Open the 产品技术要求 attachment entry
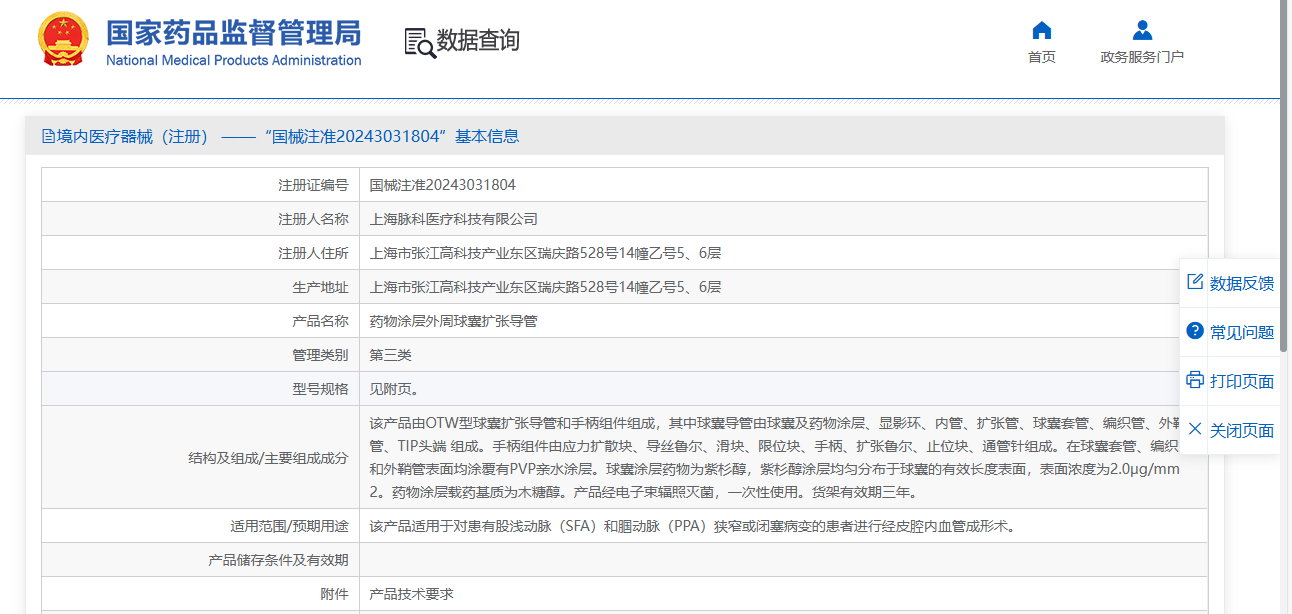The height and width of the screenshot is (614, 1292). coord(411,594)
